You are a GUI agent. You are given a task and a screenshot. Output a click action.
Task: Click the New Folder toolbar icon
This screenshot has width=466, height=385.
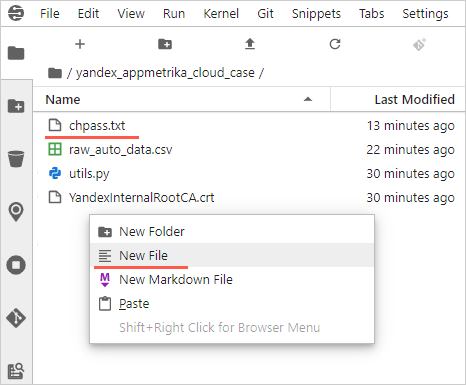(165, 44)
